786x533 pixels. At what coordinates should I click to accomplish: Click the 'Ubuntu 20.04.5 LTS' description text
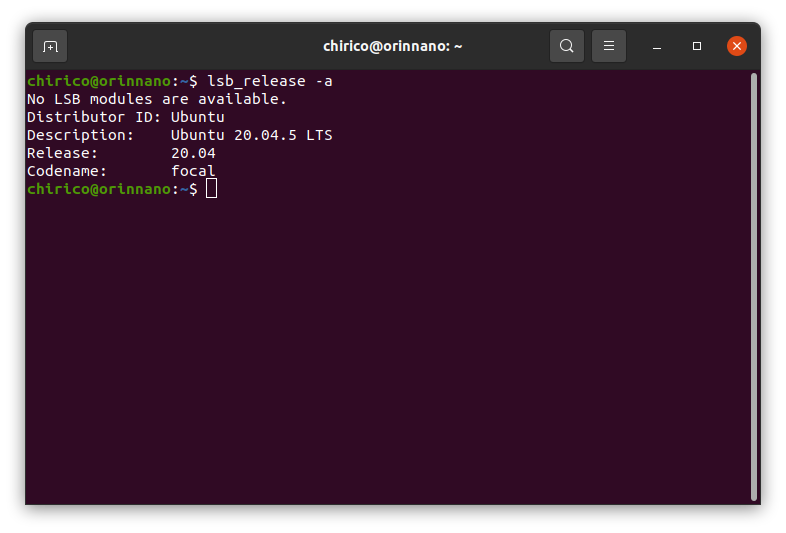pos(252,135)
